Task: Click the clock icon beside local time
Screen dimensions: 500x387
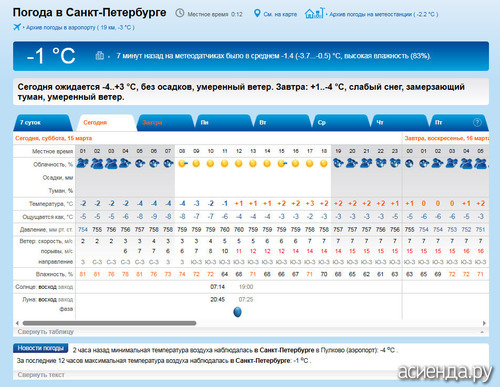Action: click(x=180, y=13)
